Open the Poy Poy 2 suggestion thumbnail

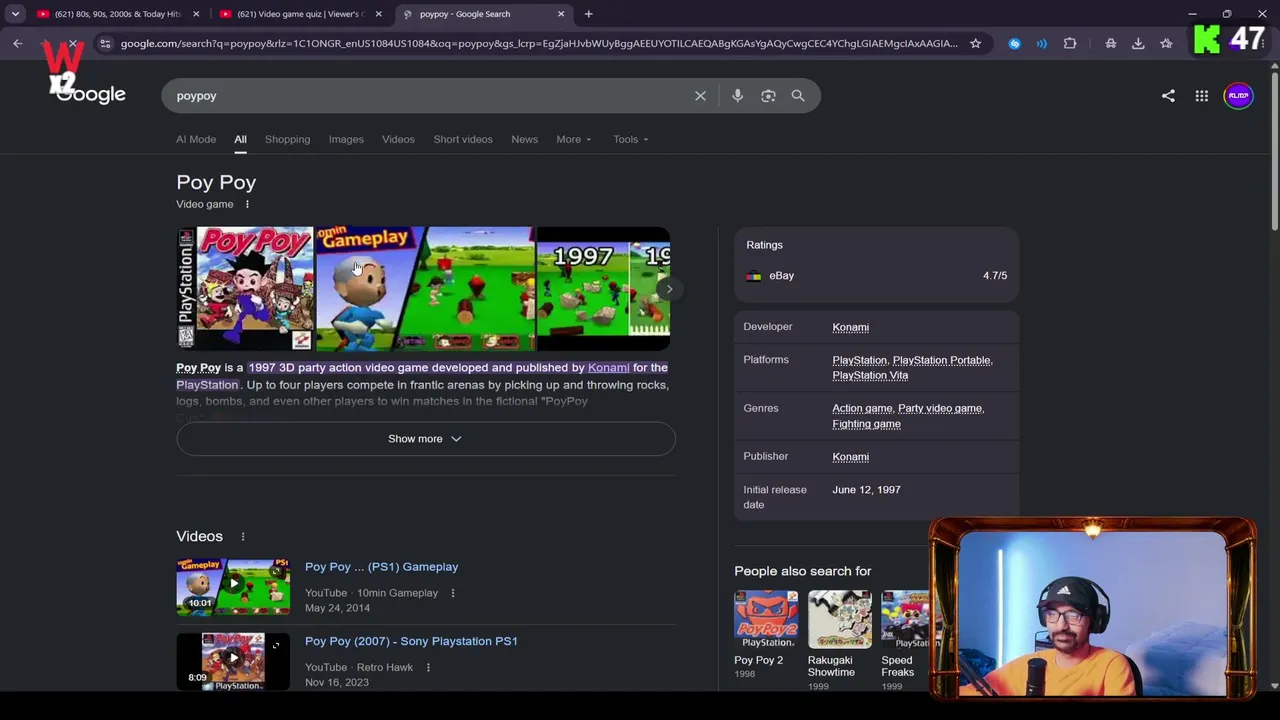[x=766, y=619]
